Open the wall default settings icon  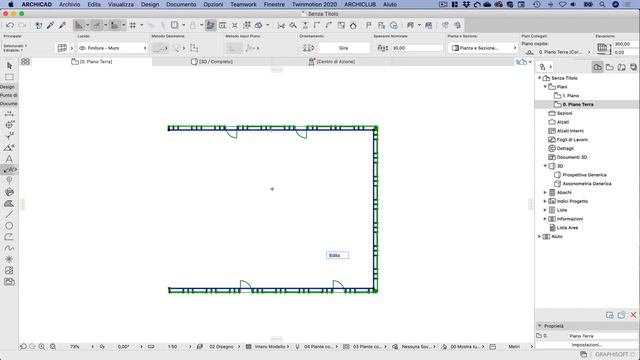click(x=62, y=48)
